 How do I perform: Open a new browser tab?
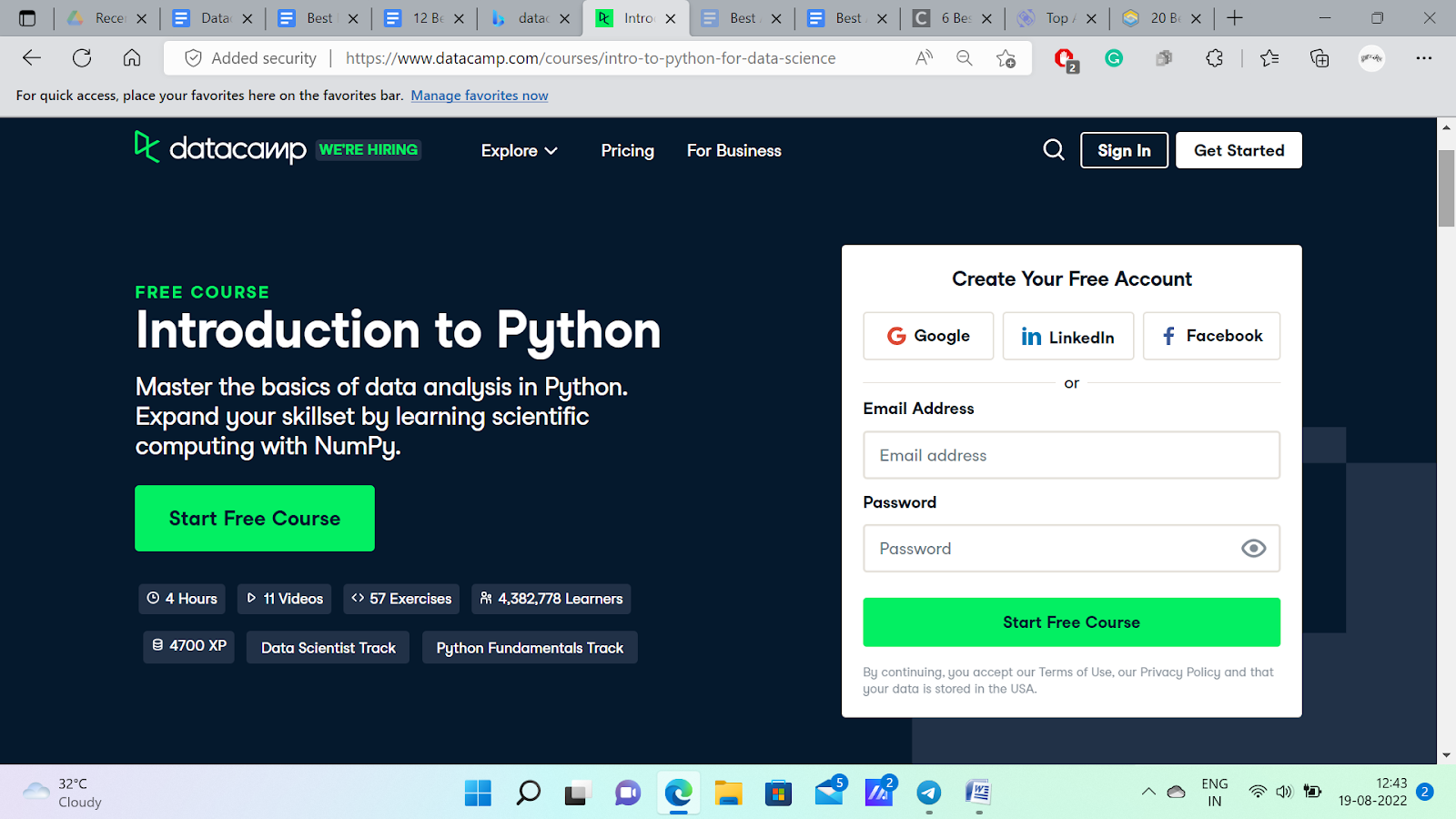tap(1235, 18)
